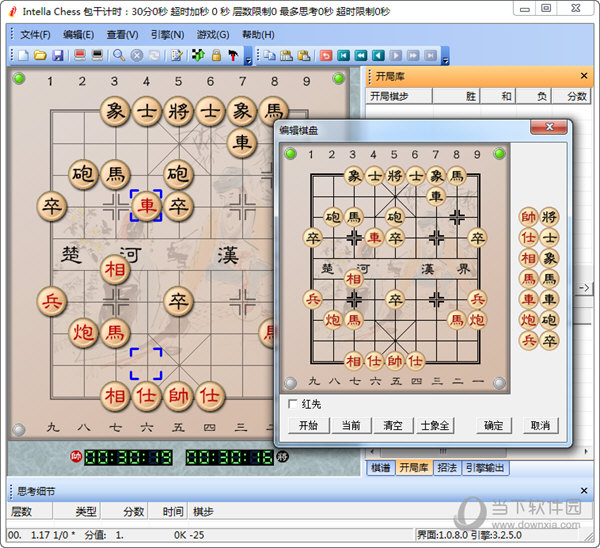This screenshot has width=600, height=548.
Task: Select red 仕 piece in edit palette
Action: (528, 238)
